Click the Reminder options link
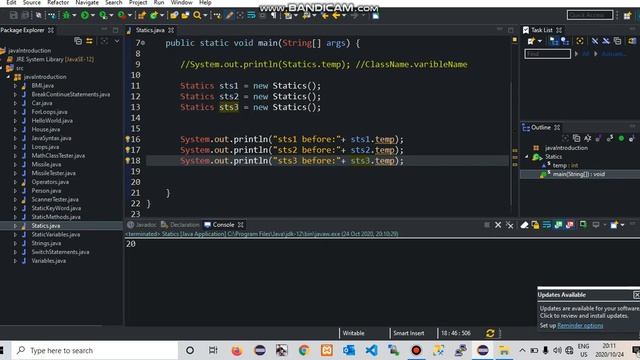The width and height of the screenshot is (640, 360). tap(580, 326)
